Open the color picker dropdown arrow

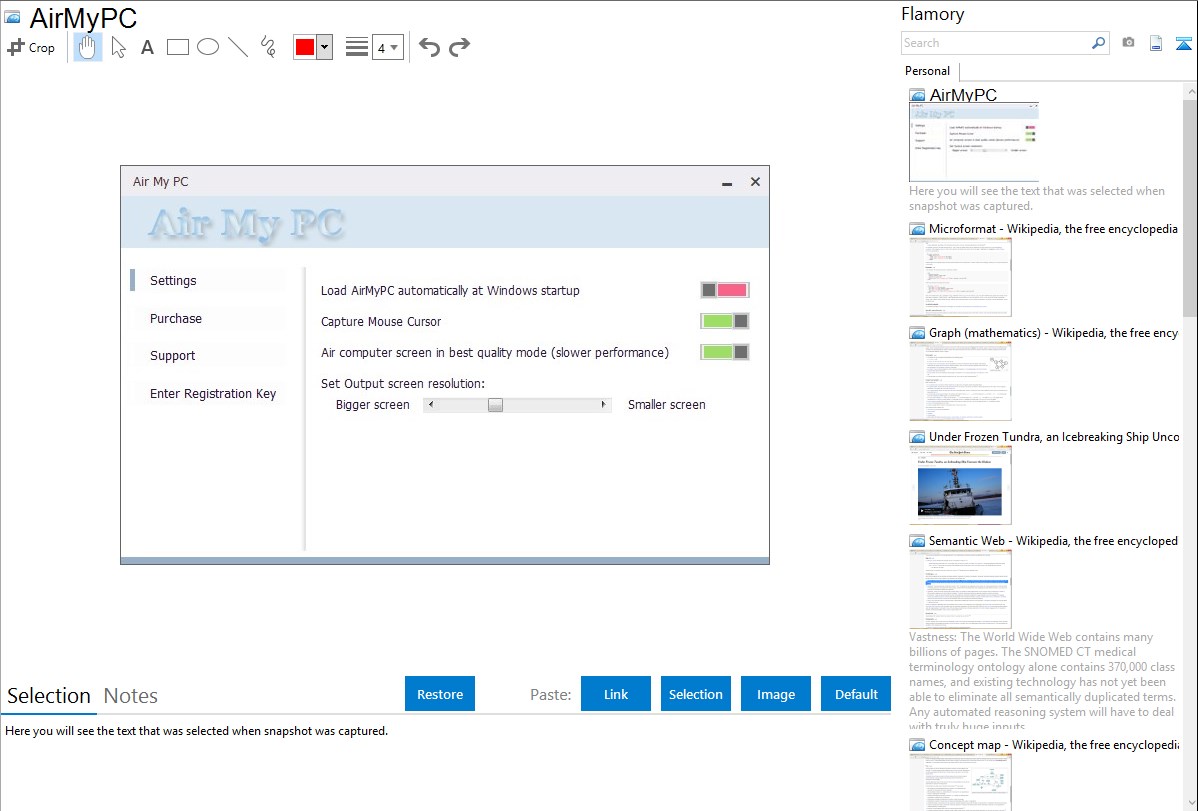pos(325,47)
